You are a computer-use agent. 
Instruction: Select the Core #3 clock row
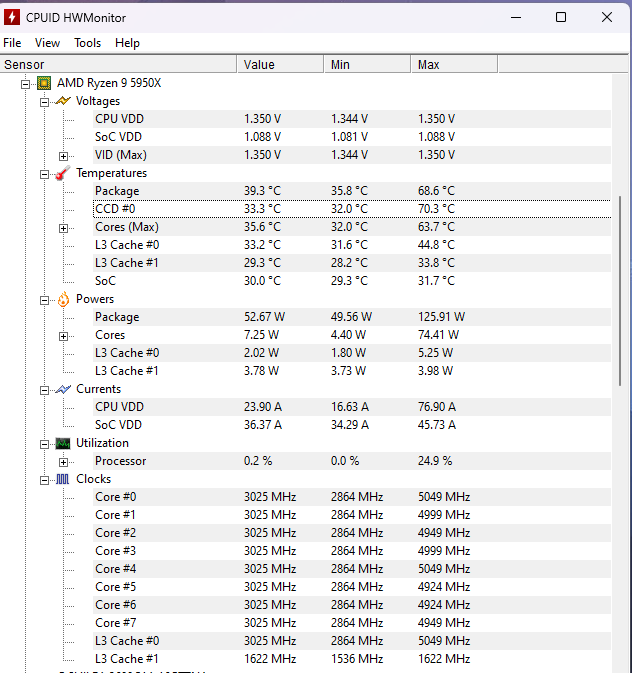click(352, 551)
